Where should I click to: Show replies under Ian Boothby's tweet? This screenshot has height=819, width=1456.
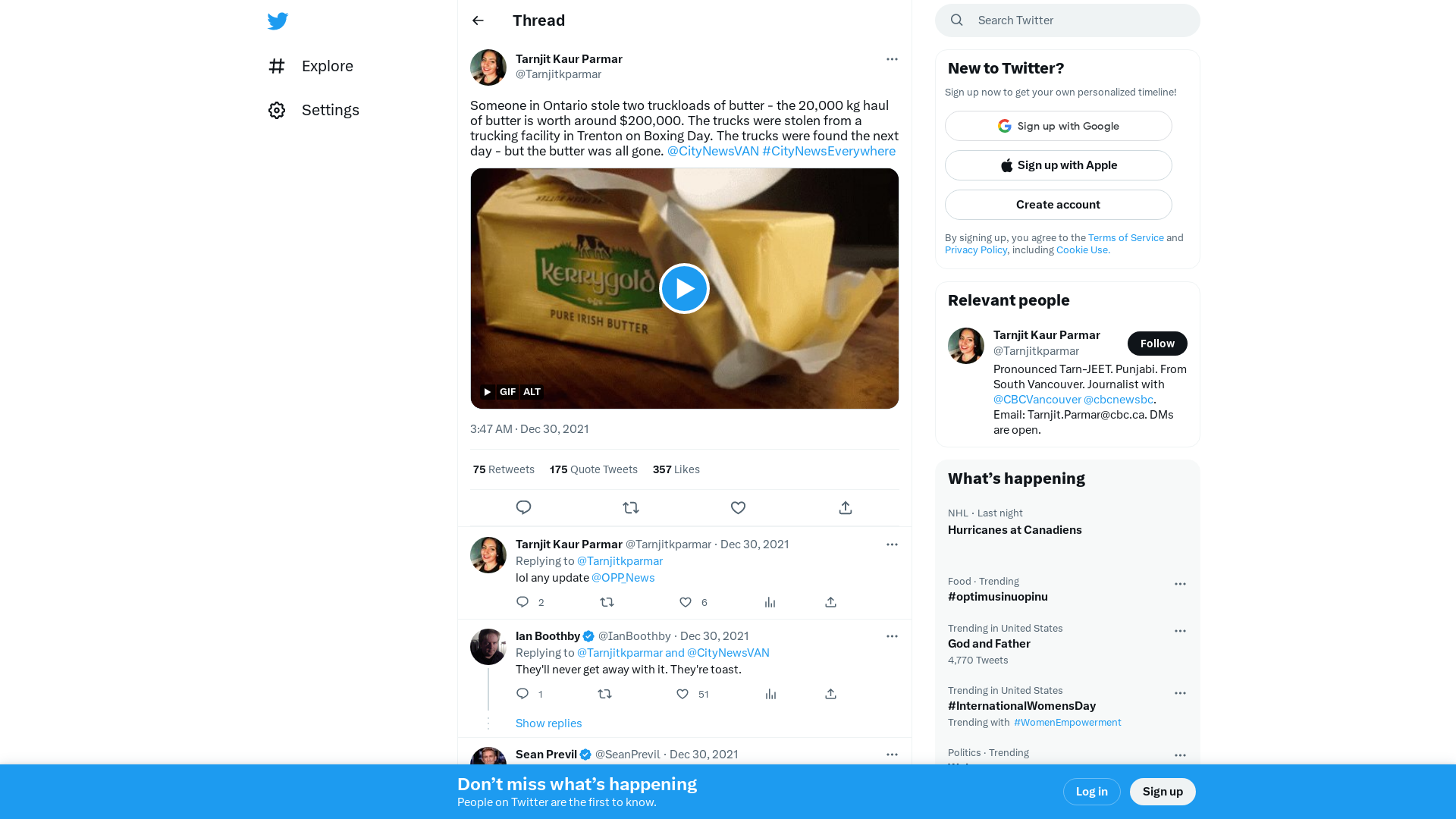[549, 723]
